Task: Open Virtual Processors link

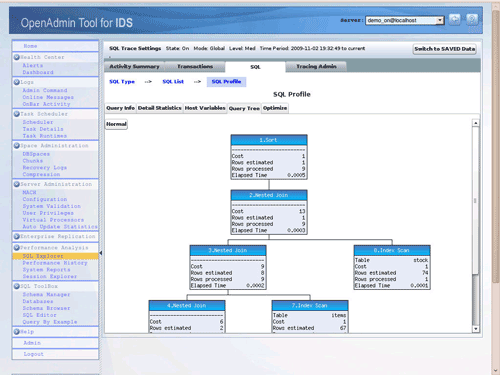Action: [x=53, y=220]
